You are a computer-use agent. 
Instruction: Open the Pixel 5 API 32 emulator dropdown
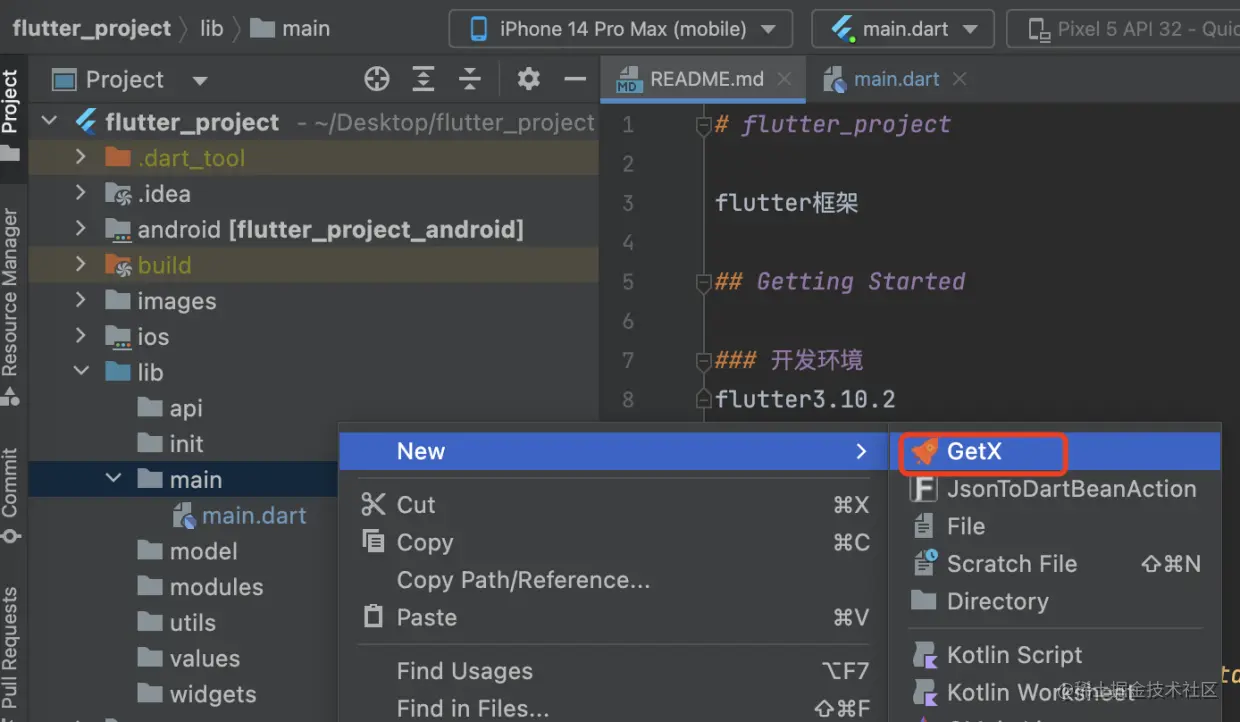(x=1124, y=29)
